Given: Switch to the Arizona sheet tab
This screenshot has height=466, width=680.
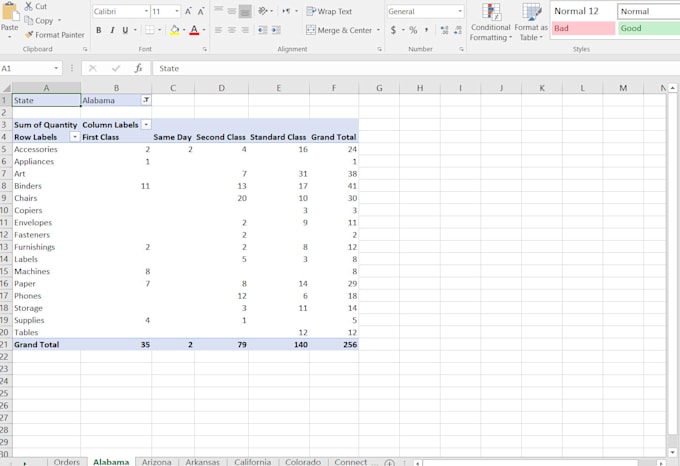Looking at the screenshot, I should tap(156, 462).
